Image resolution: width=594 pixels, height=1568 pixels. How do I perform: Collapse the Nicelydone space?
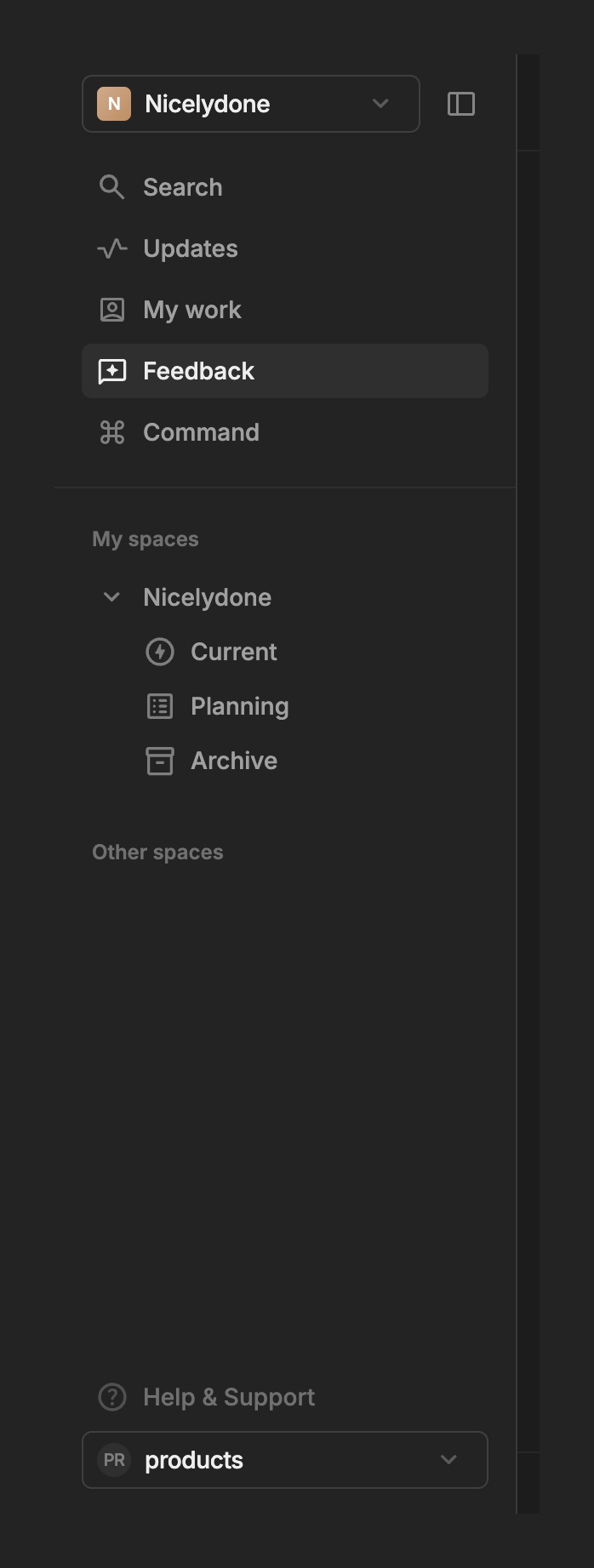pos(111,596)
